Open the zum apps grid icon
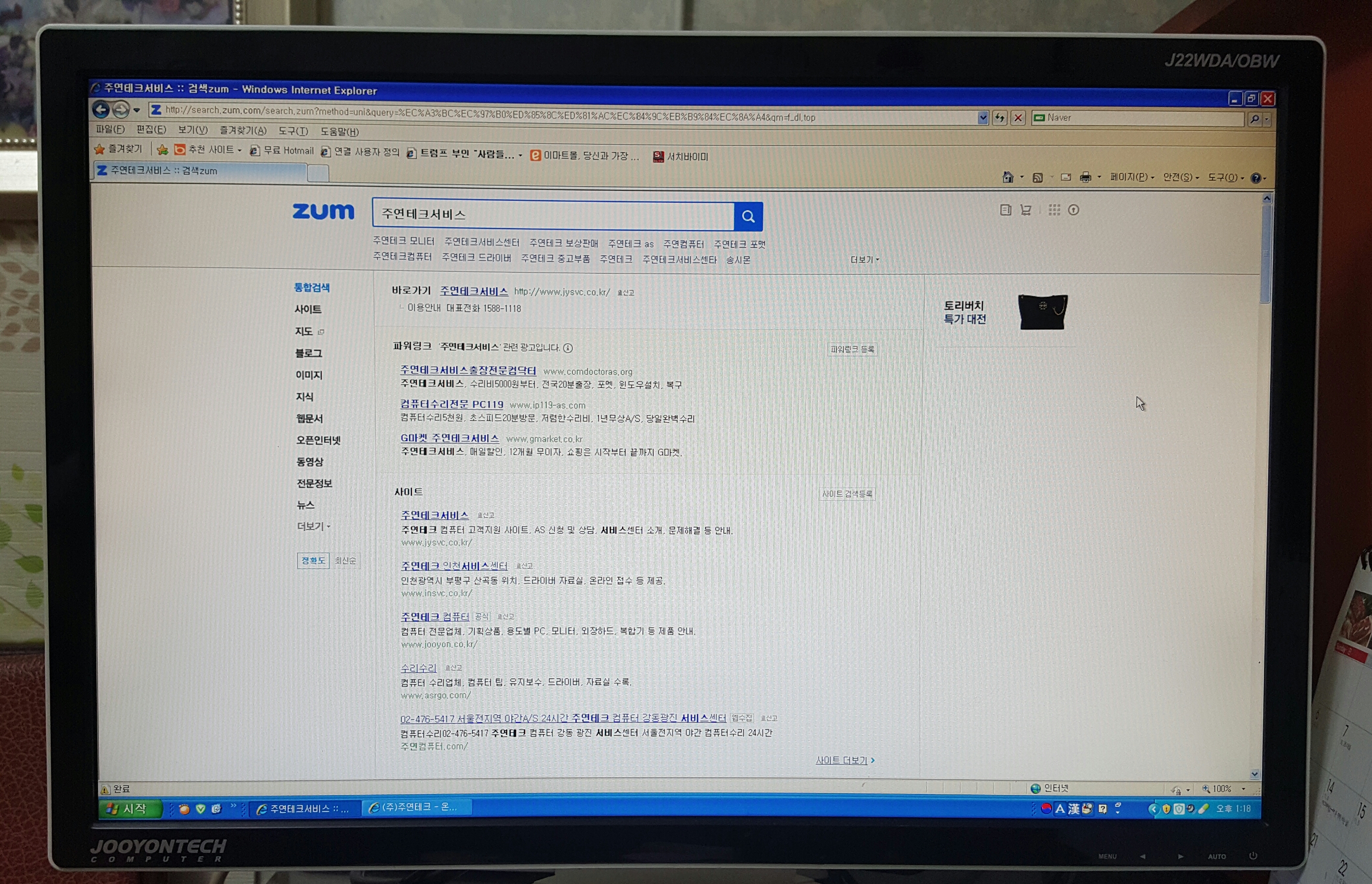 point(1054,210)
